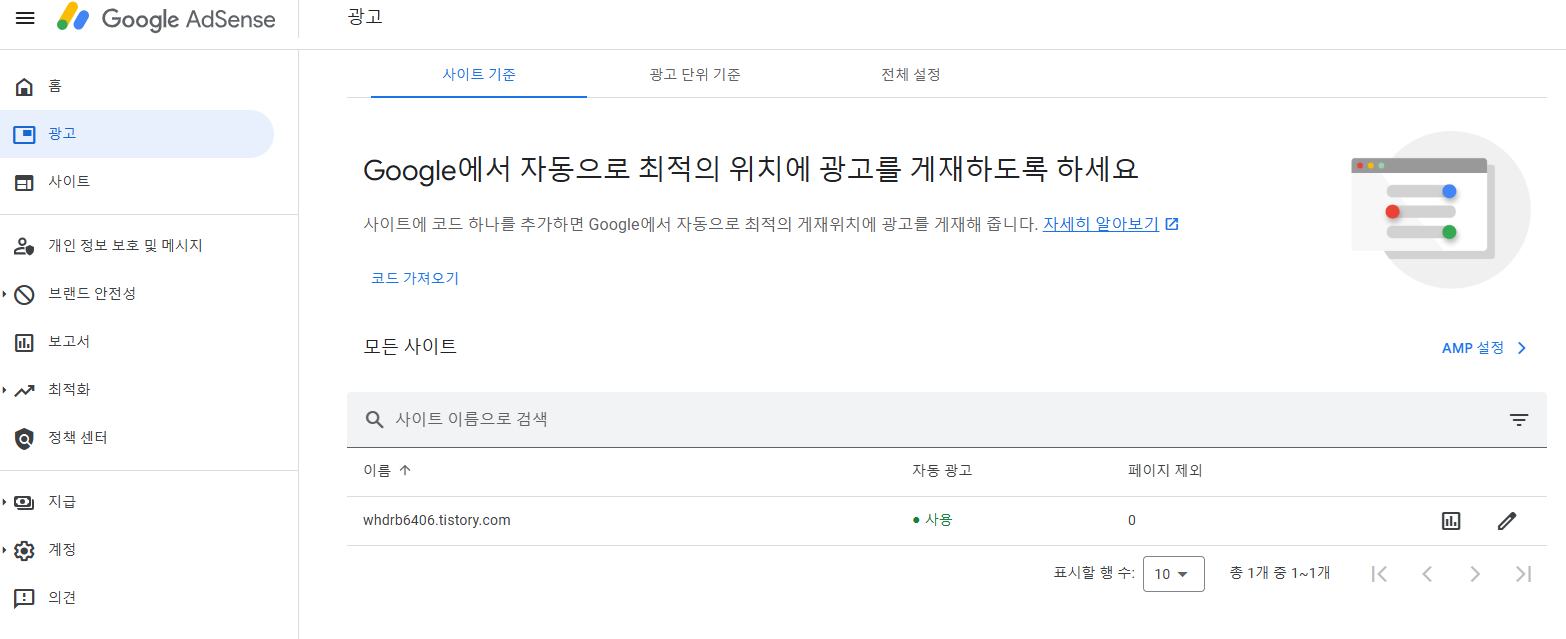Open the 자세히 알아보기 link
This screenshot has height=639, width=1566.
pos(1101,225)
